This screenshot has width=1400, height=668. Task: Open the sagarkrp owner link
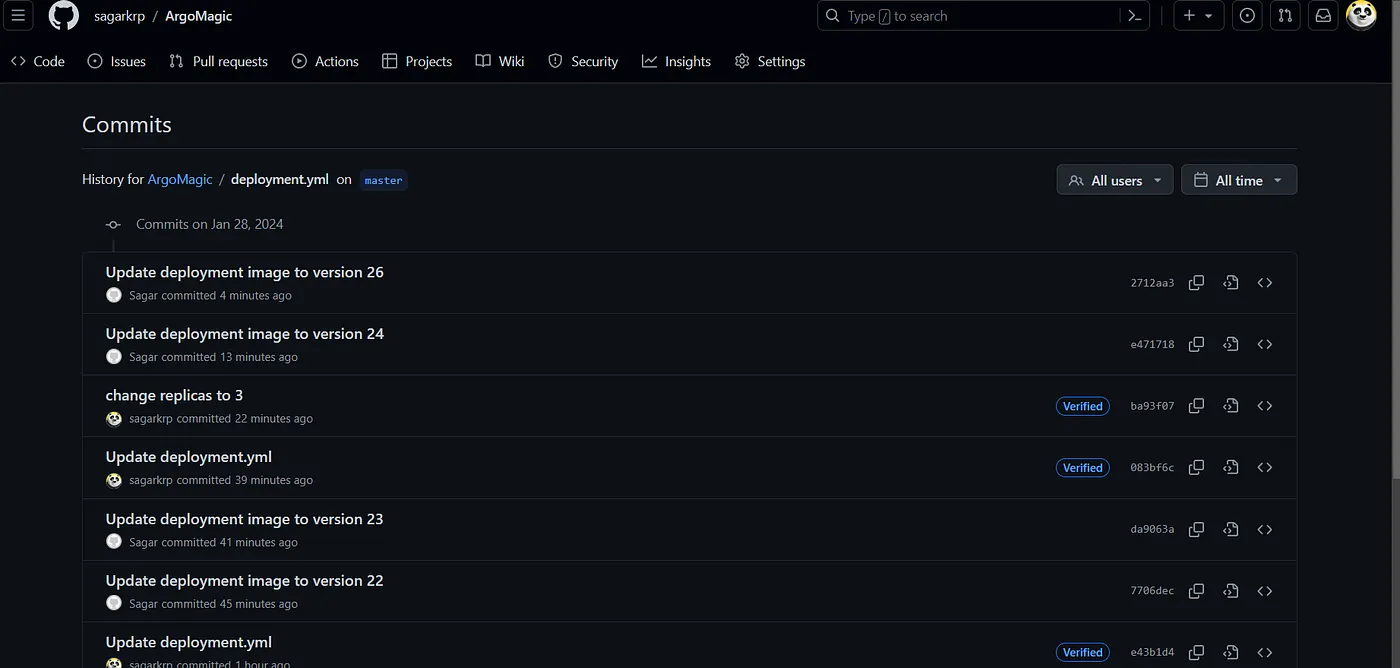pyautogui.click(x=120, y=16)
